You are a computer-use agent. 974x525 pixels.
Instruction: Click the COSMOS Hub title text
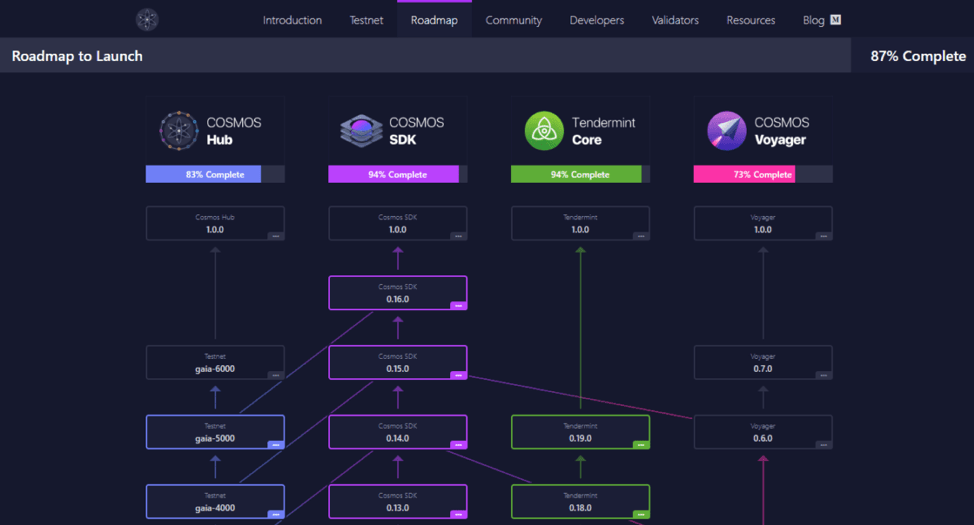coord(234,131)
